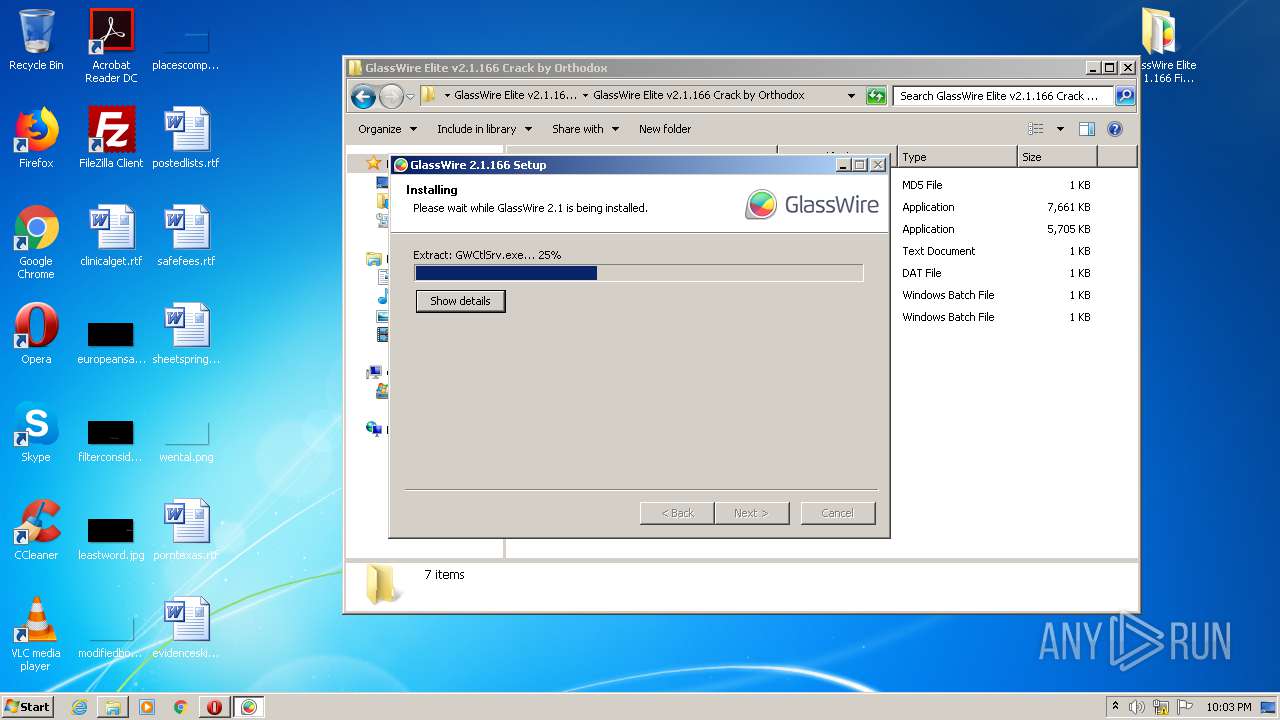The image size is (1280, 720).
Task: Click New folder toolbar button
Action: point(665,129)
